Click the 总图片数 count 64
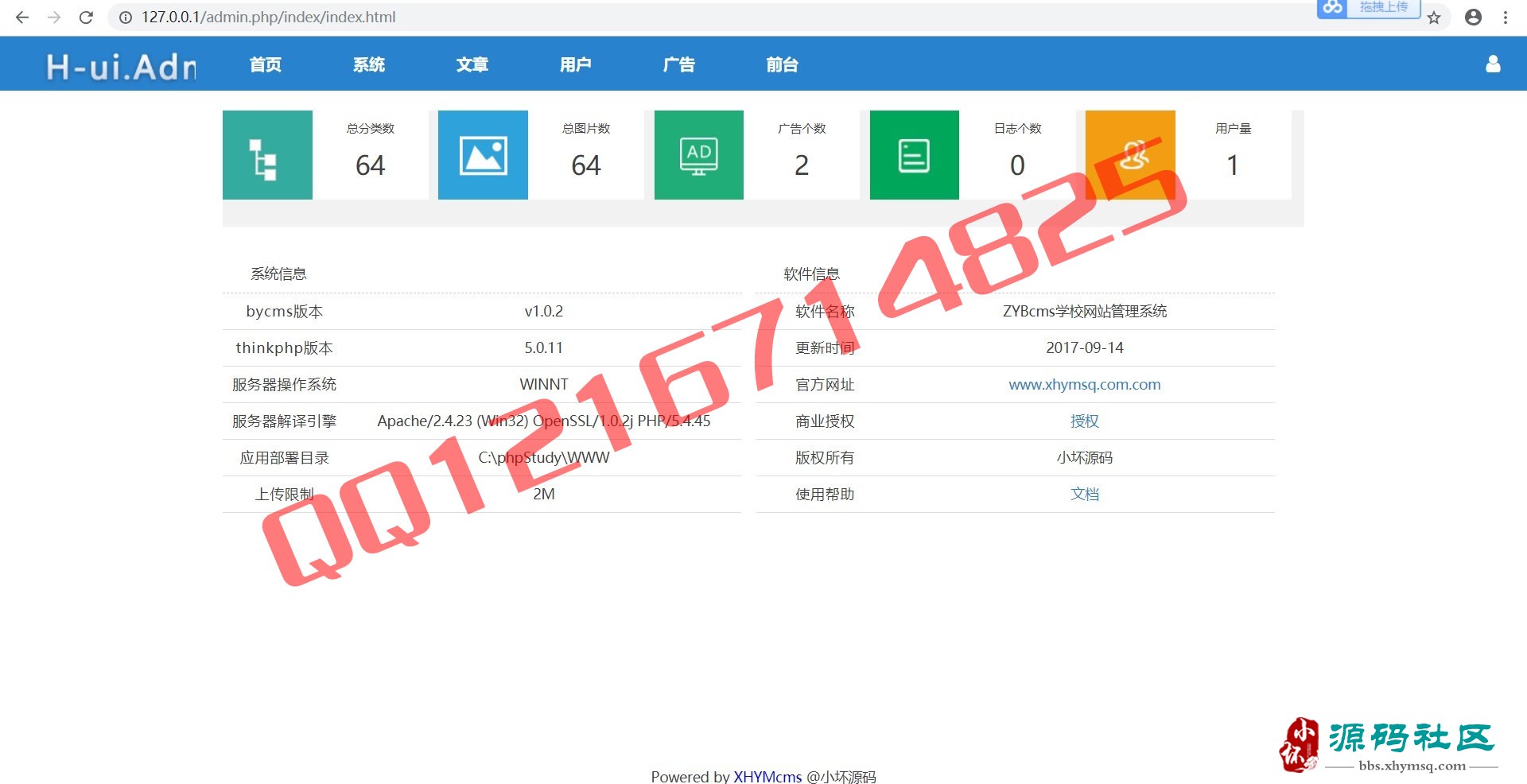The width and height of the screenshot is (1527, 784). point(586,165)
